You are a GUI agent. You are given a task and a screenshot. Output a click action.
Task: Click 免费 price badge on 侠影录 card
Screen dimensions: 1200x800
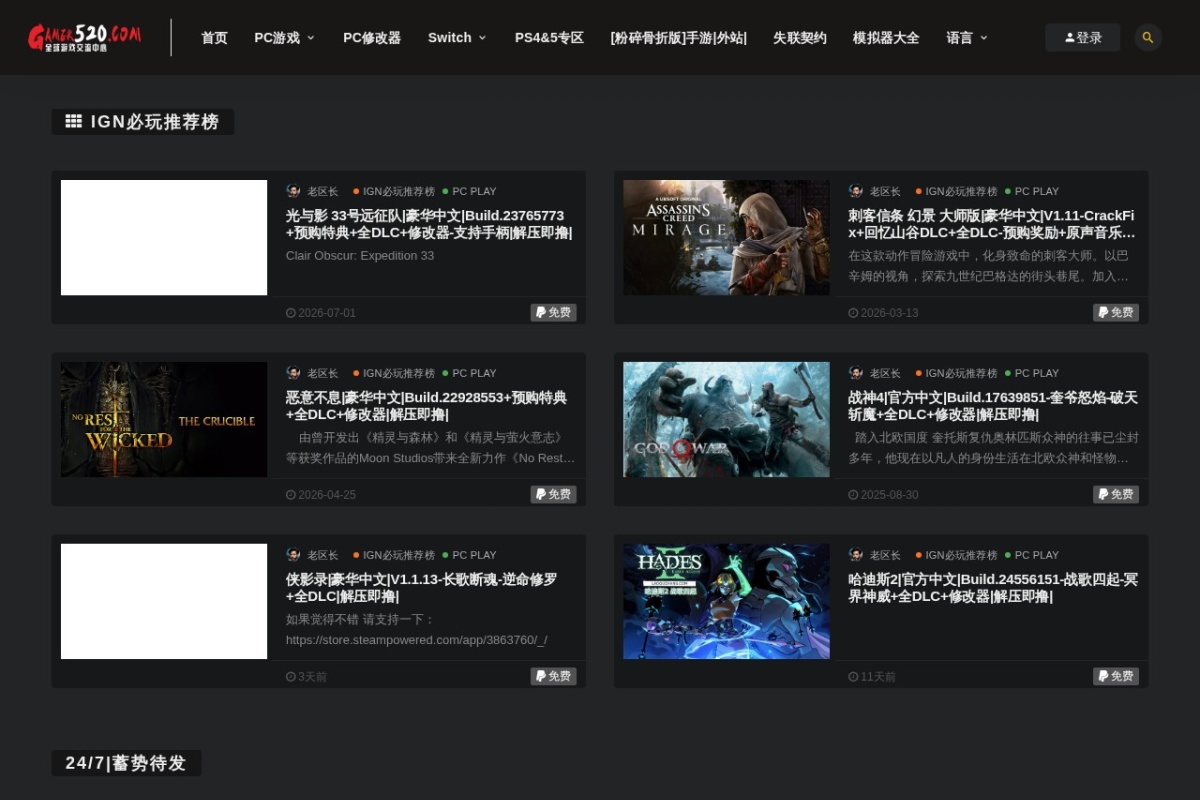(x=553, y=677)
